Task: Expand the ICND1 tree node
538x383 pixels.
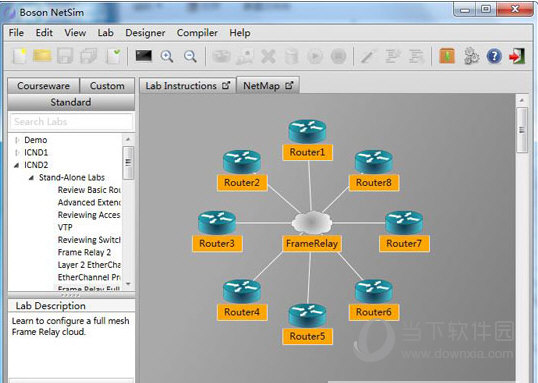Action: pos(17,152)
